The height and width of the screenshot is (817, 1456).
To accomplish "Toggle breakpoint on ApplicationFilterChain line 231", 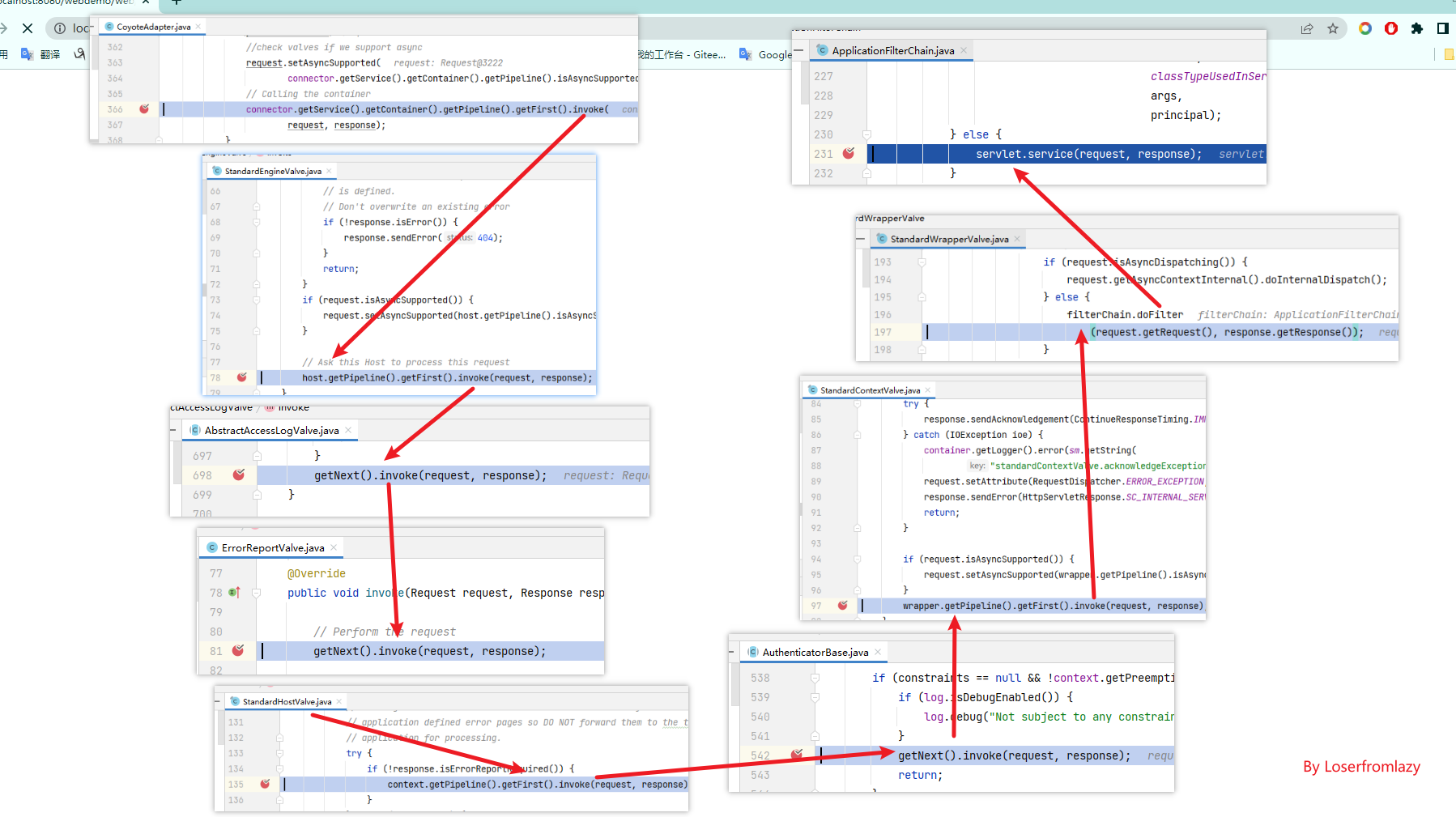I will (x=848, y=153).
